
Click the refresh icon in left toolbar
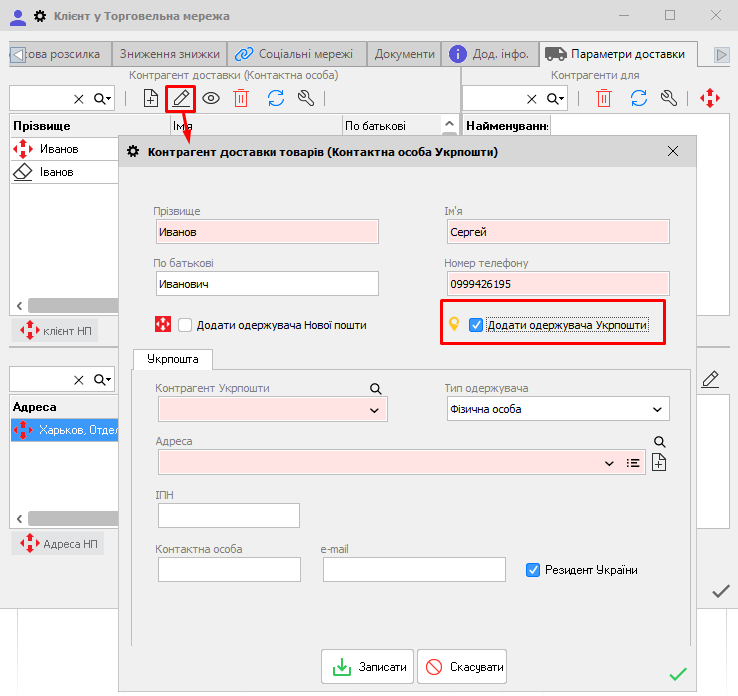pos(275,98)
